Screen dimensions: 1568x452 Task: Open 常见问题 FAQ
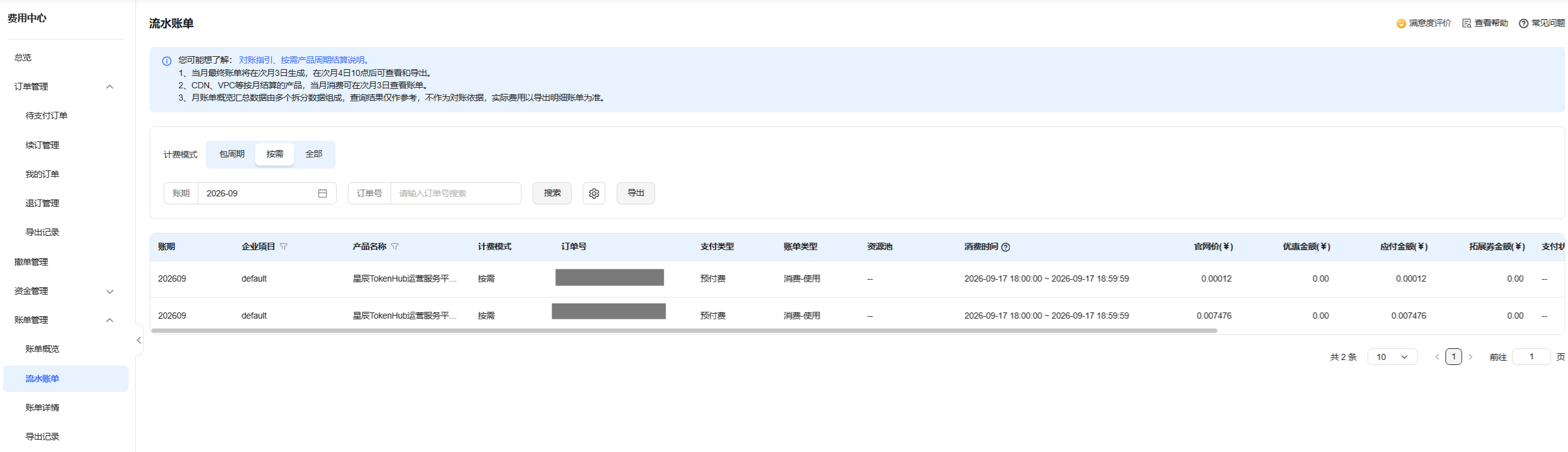tap(1541, 23)
